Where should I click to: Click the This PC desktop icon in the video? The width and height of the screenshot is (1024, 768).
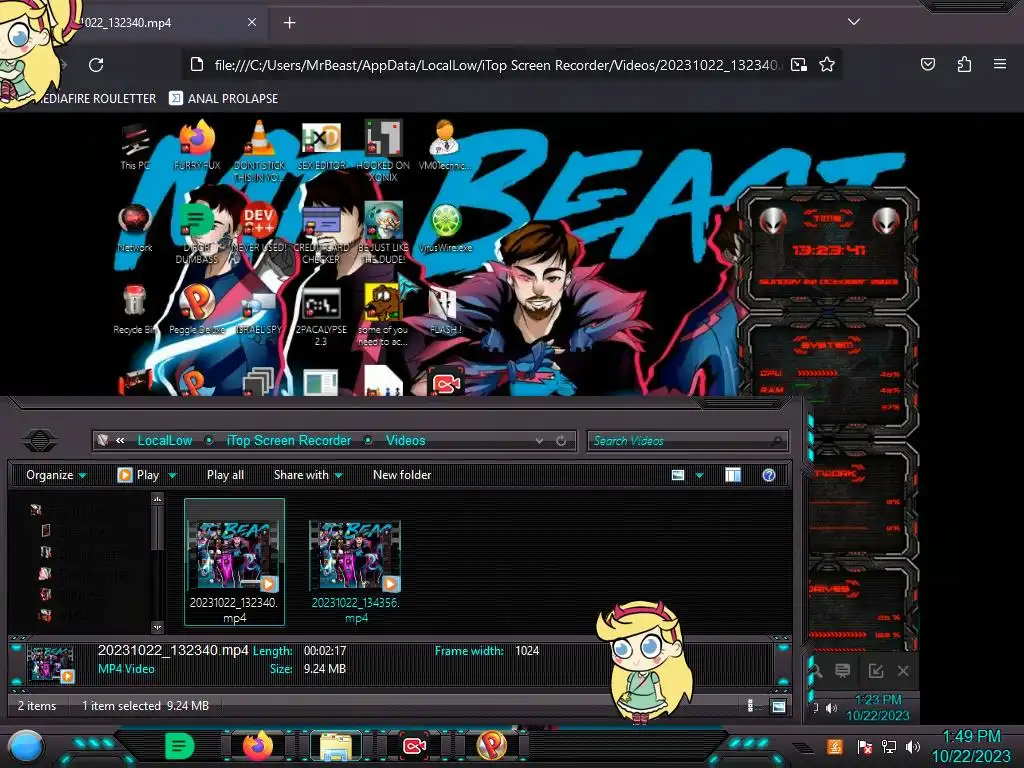135,145
